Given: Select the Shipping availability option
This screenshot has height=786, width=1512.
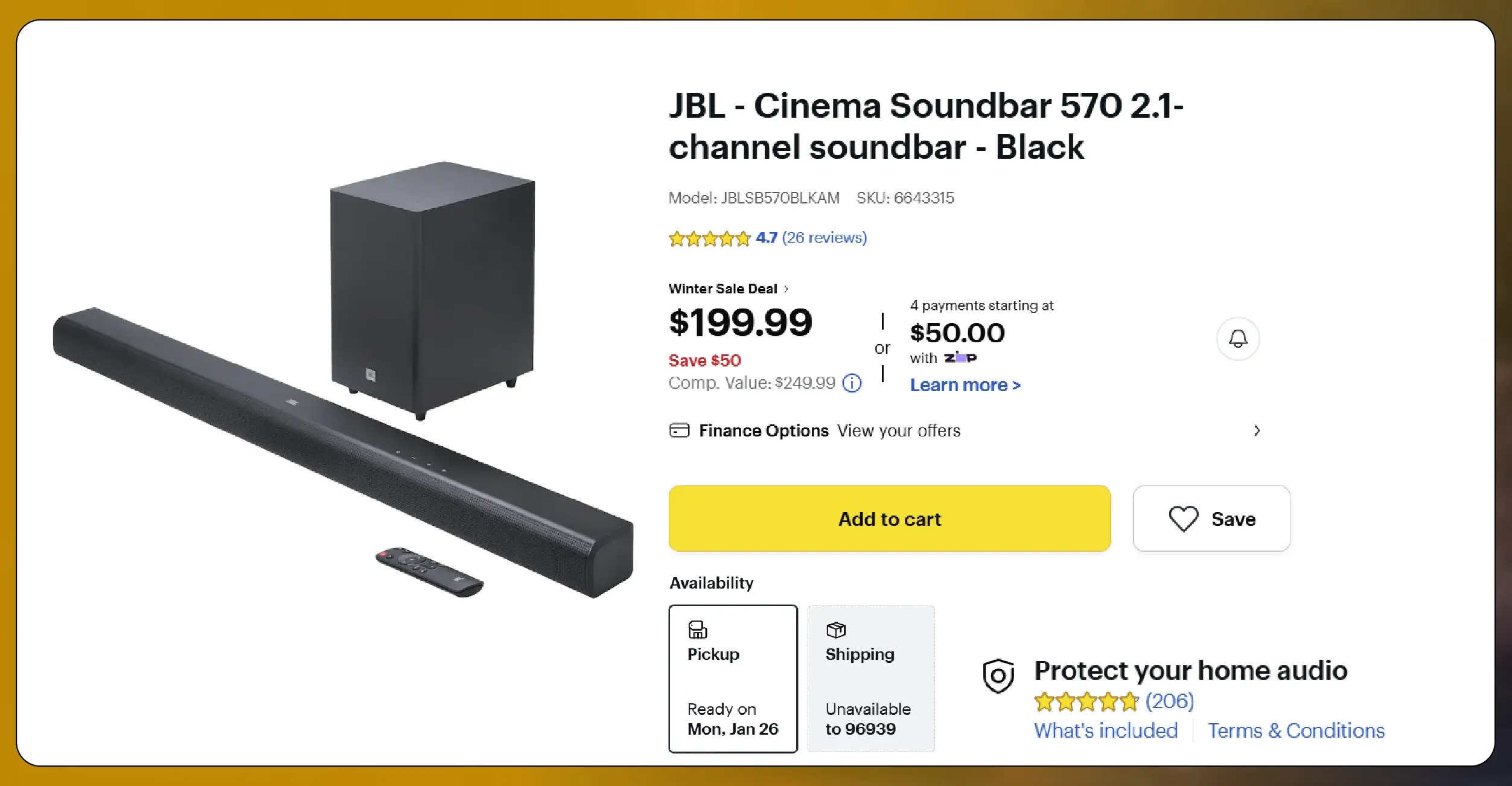Looking at the screenshot, I should click(870, 679).
